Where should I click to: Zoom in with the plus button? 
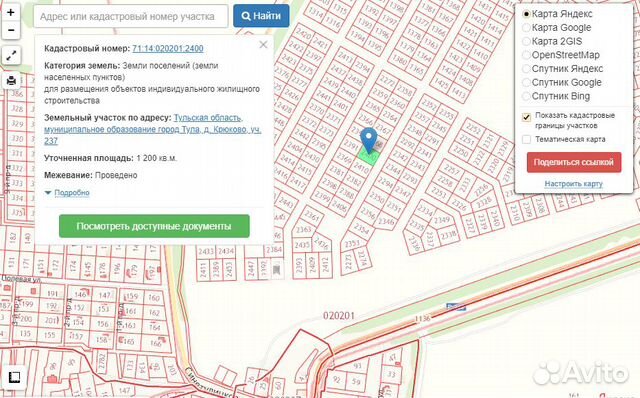(x=11, y=13)
